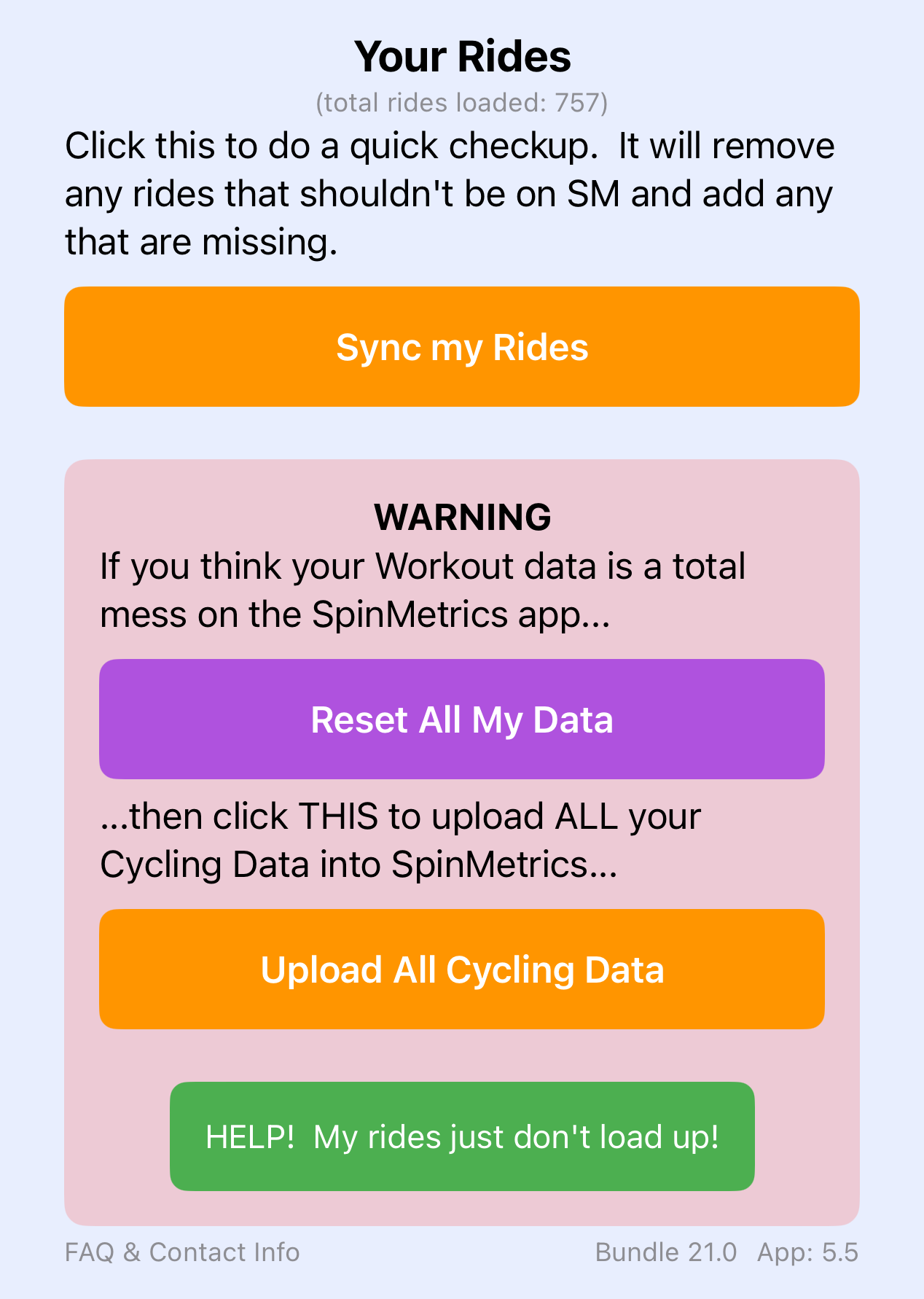Click 'that are missing.' line of description

tap(201, 242)
